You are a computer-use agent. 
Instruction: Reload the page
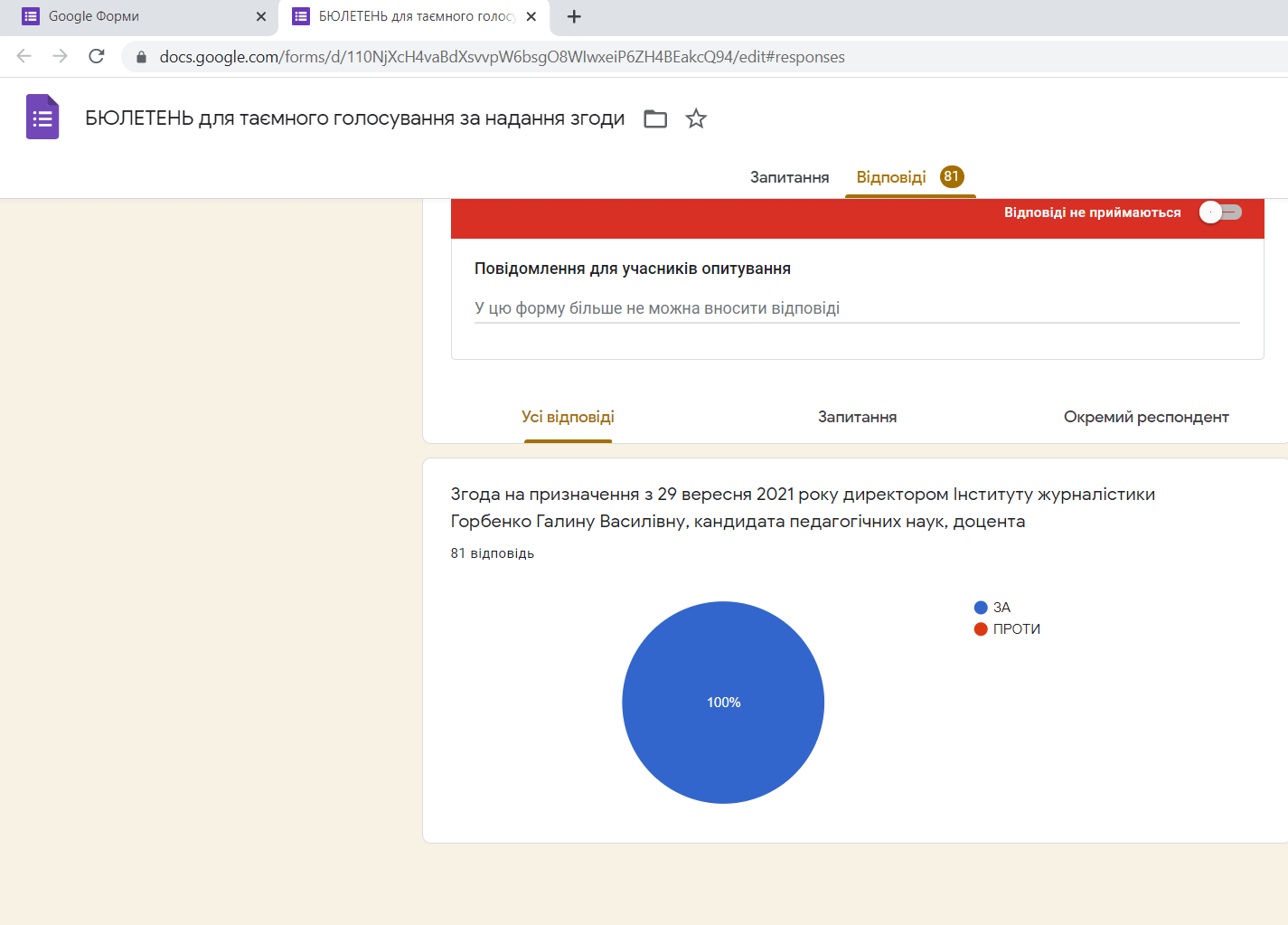click(x=97, y=56)
